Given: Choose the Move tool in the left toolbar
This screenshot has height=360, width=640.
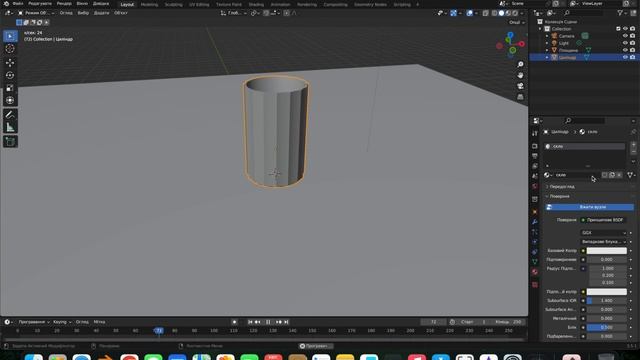Looking at the screenshot, I should (10, 62).
